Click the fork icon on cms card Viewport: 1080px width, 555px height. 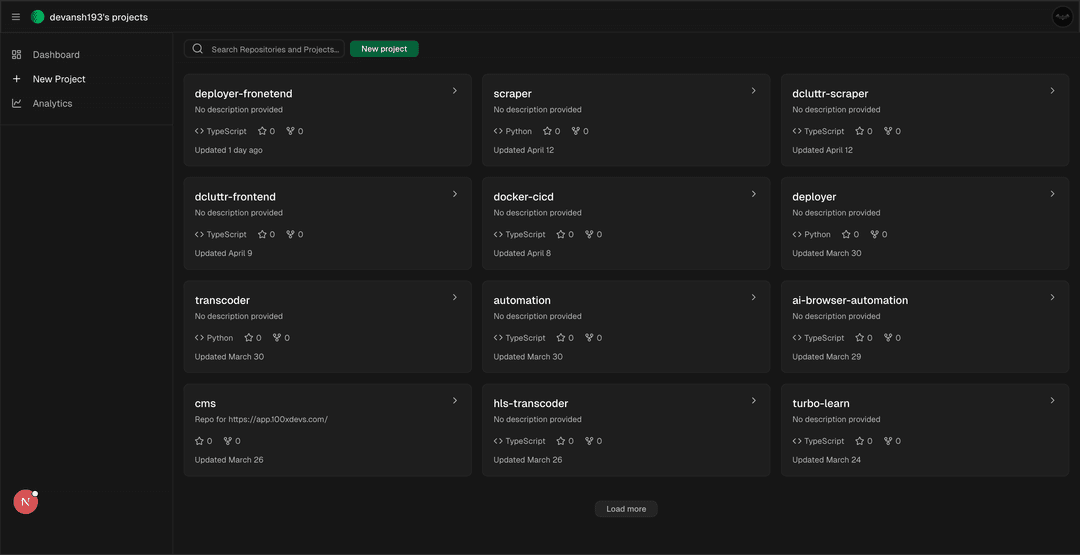pyautogui.click(x=227, y=441)
